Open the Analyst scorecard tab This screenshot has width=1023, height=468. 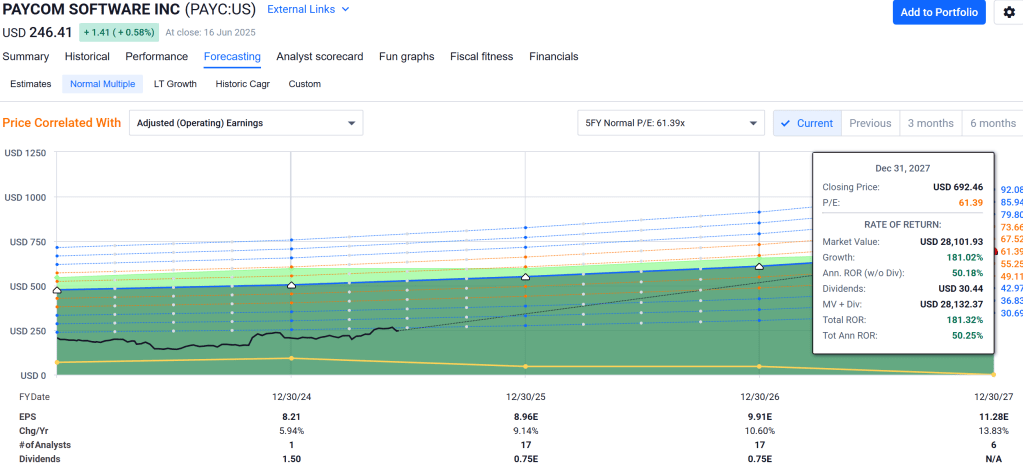pyautogui.click(x=319, y=57)
